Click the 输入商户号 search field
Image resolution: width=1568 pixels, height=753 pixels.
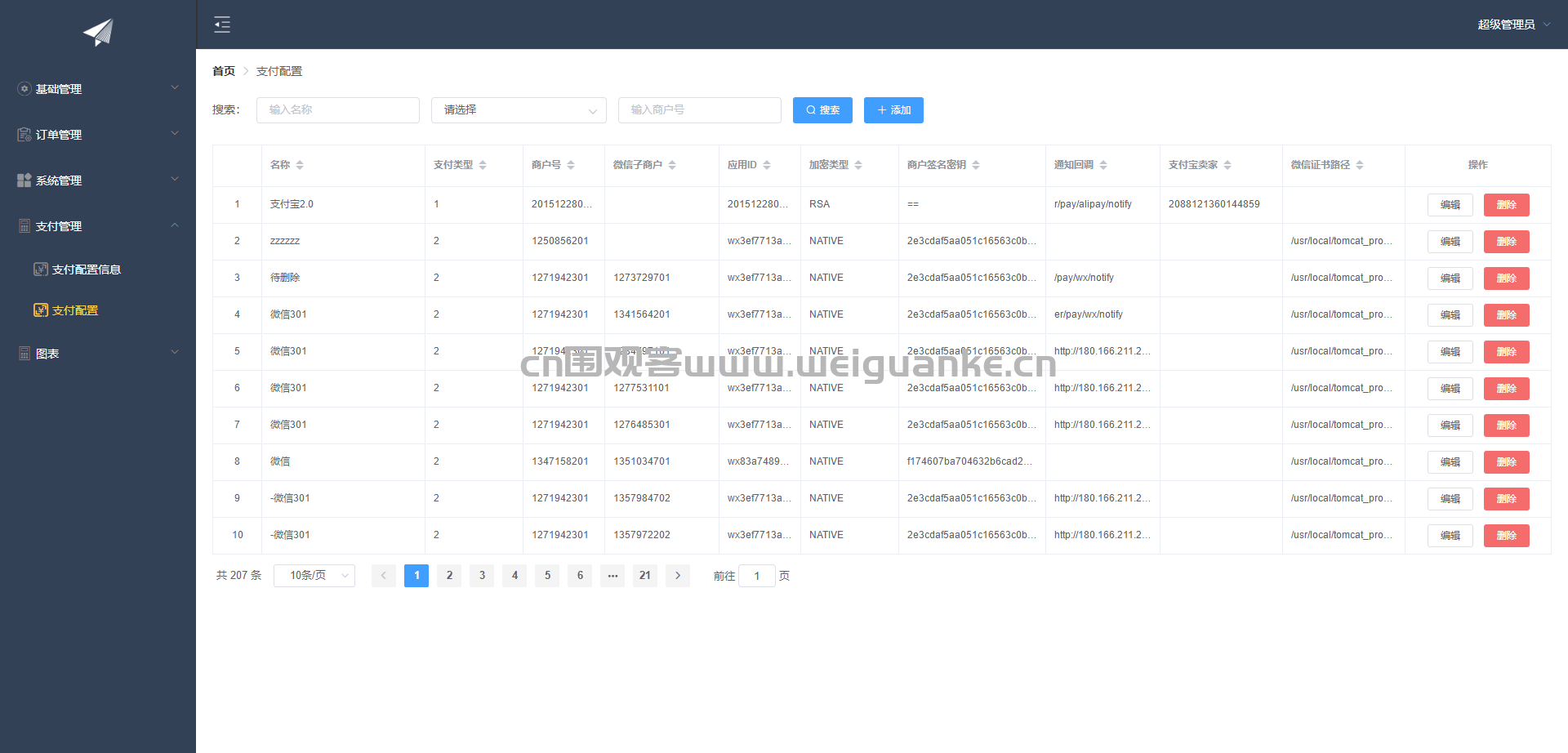click(700, 110)
